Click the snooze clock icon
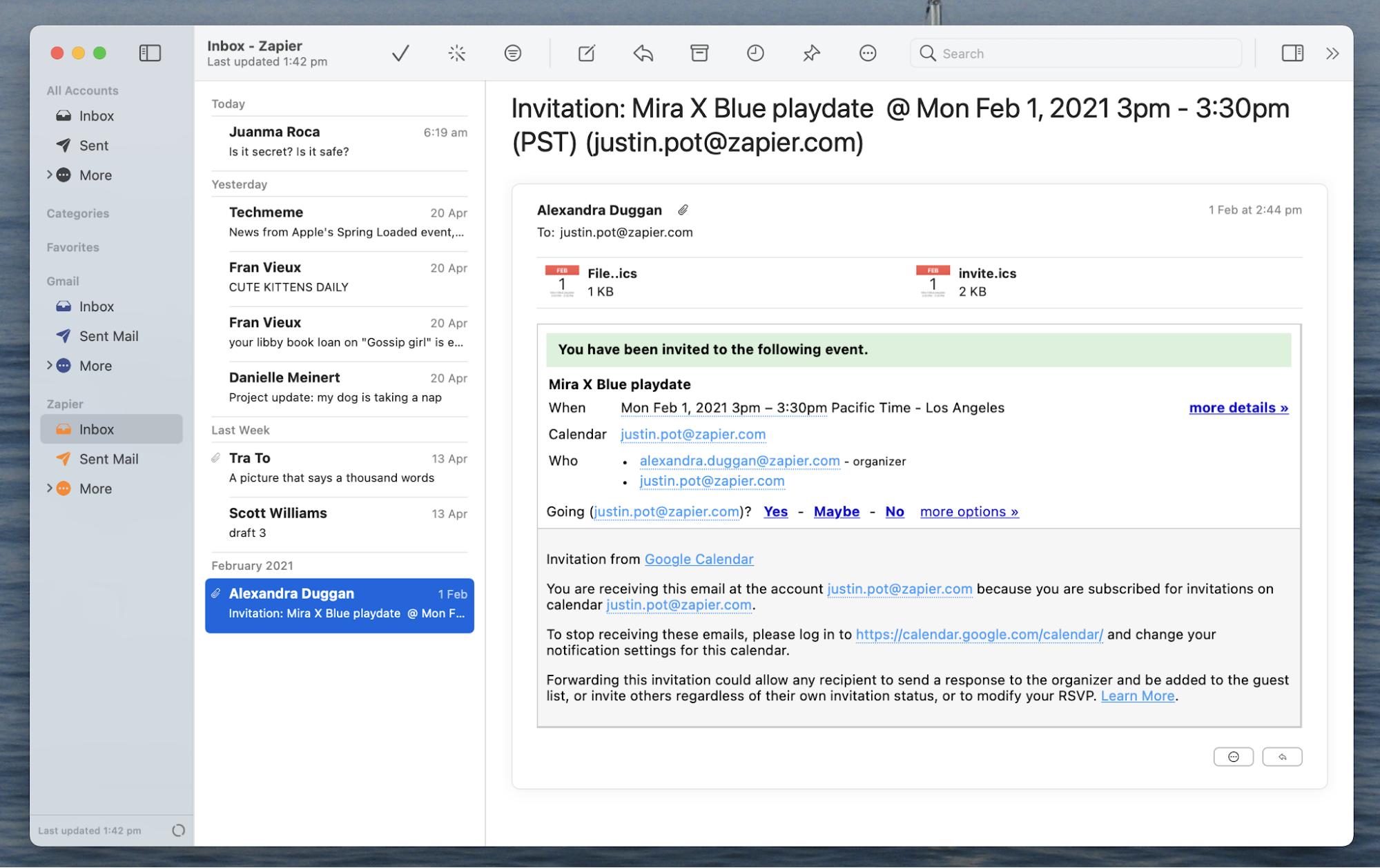Screen dimensions: 1380x868 755,53
